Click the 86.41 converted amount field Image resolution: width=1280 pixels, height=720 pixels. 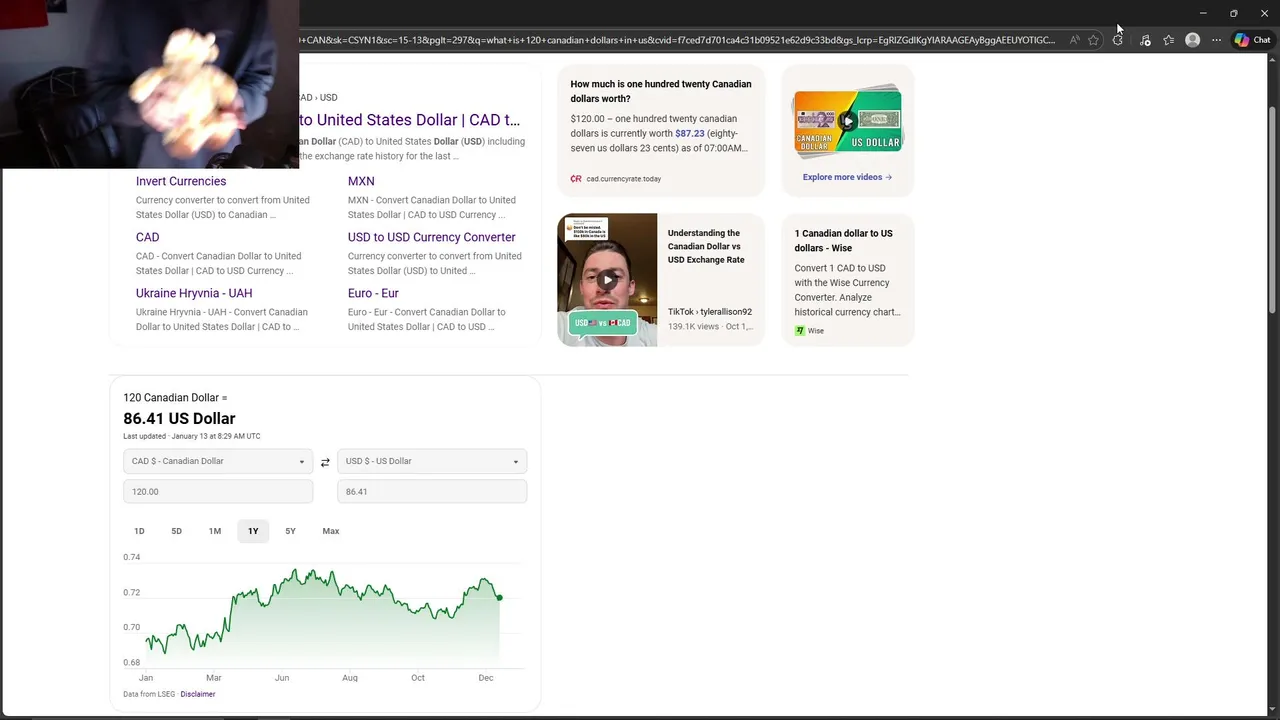point(432,491)
